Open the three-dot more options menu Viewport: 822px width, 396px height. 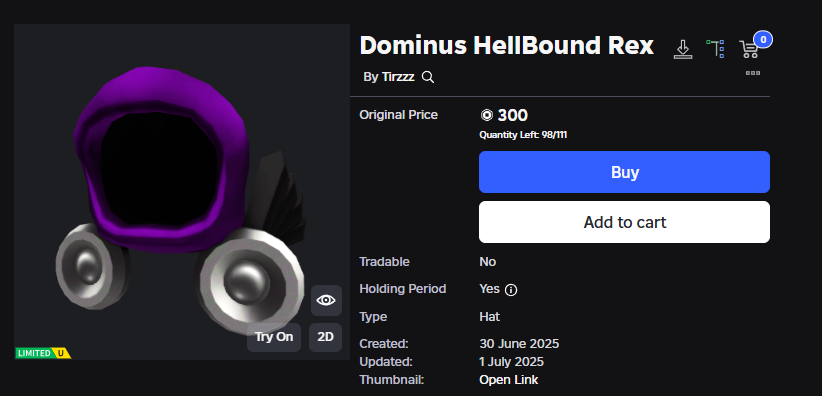coord(753,73)
